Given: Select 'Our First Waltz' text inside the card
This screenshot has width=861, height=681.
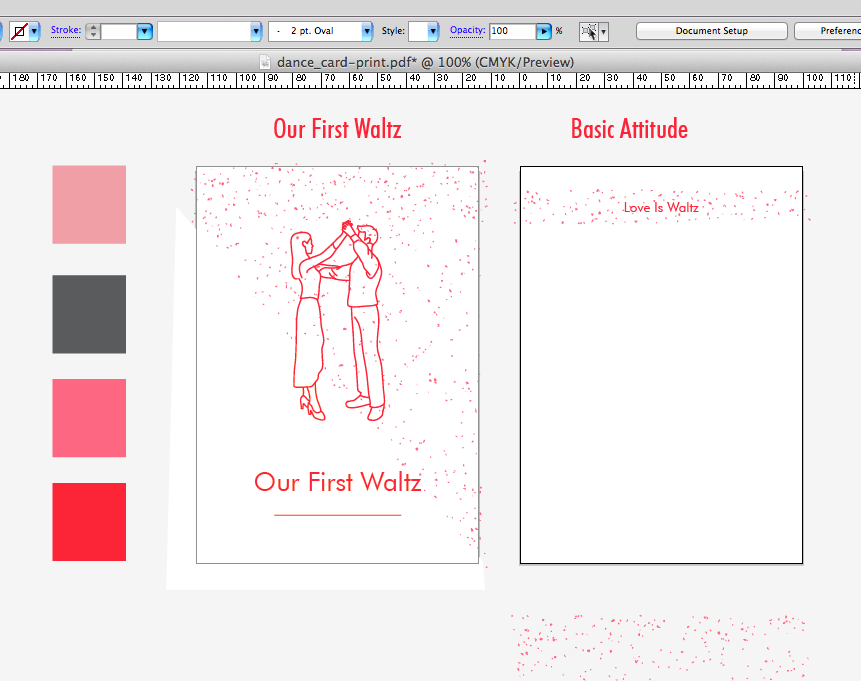Looking at the screenshot, I should pyautogui.click(x=338, y=482).
